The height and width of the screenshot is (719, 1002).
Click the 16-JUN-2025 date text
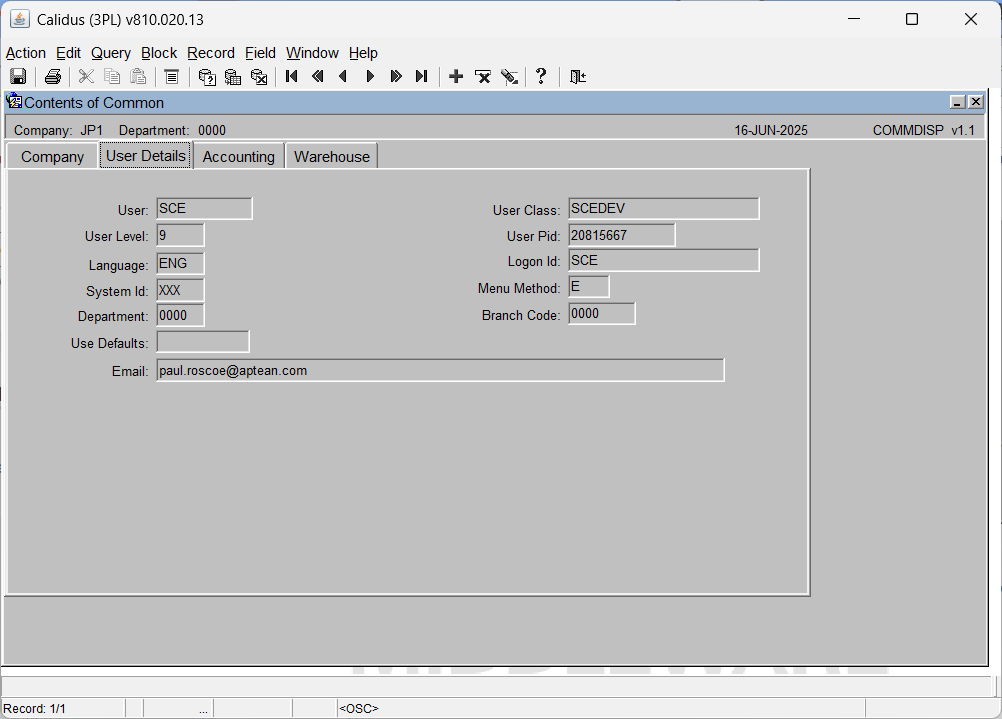point(771,130)
